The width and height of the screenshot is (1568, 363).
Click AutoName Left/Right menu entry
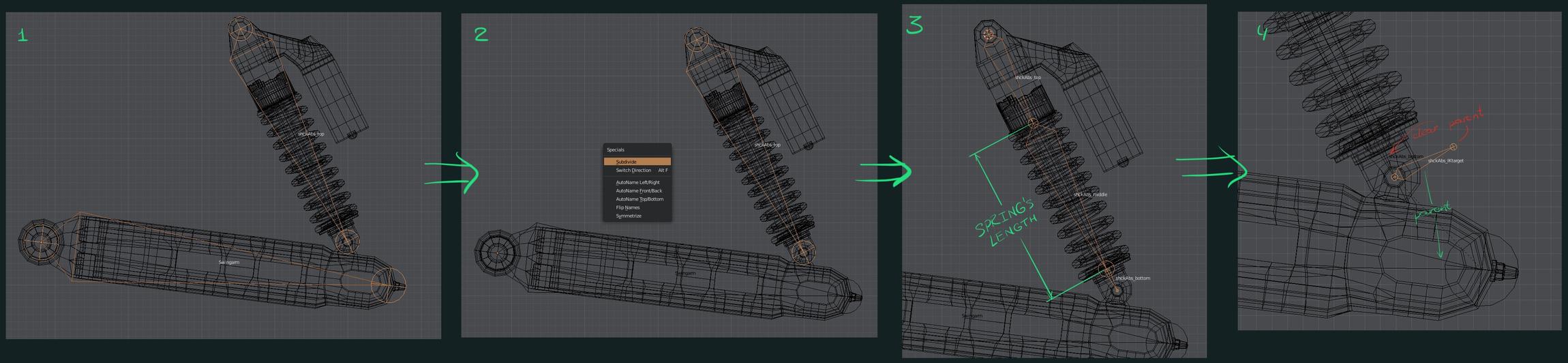637,182
